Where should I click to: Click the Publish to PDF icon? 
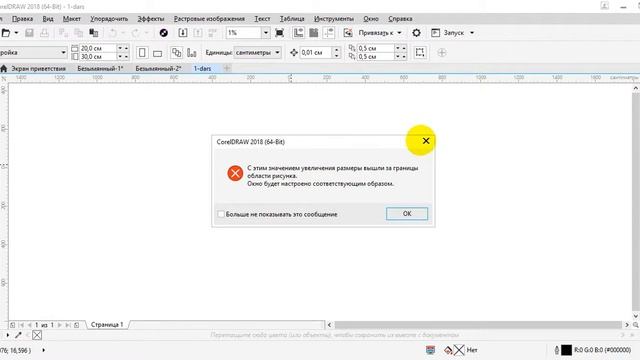point(212,33)
